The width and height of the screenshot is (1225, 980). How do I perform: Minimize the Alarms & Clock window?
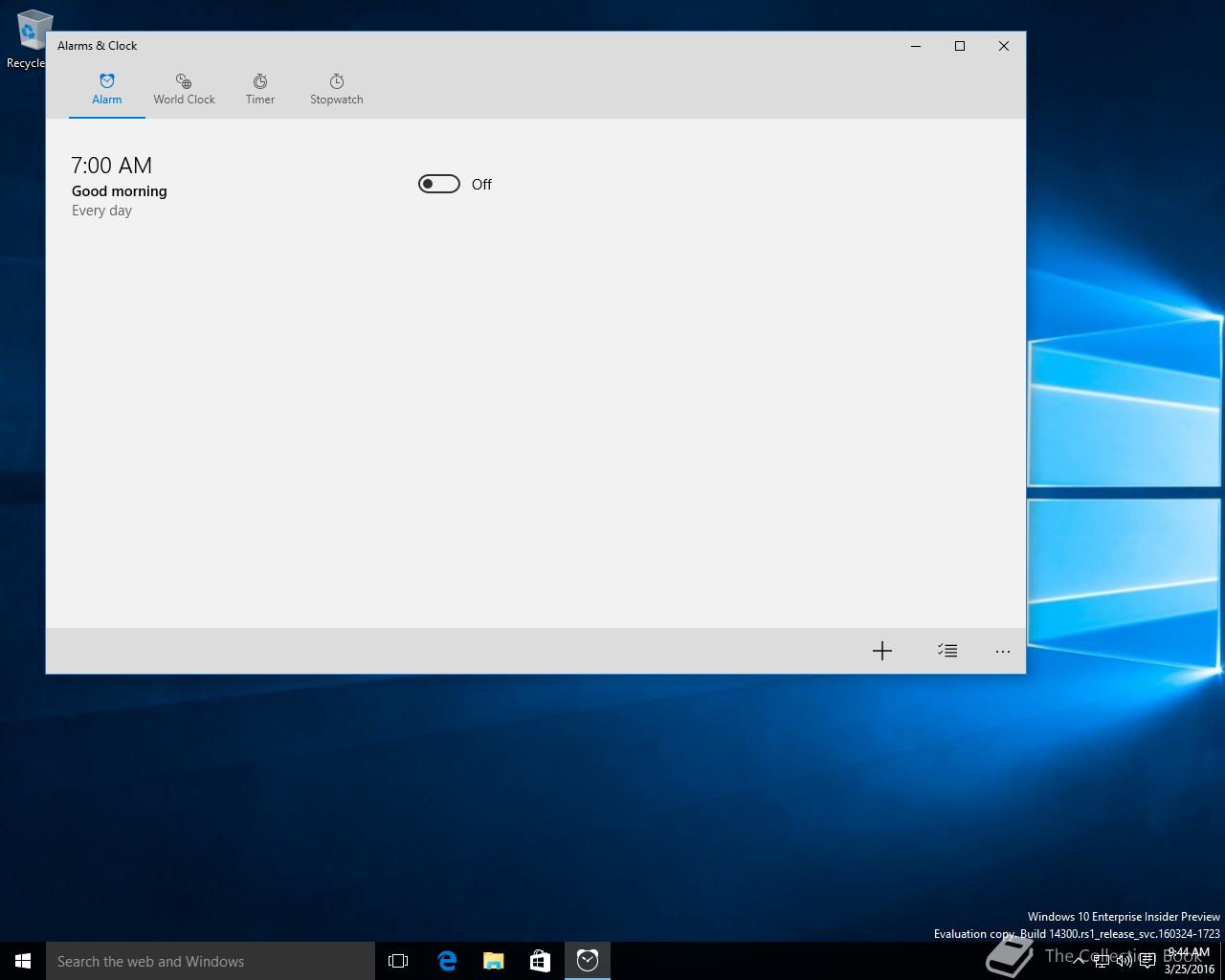915,46
